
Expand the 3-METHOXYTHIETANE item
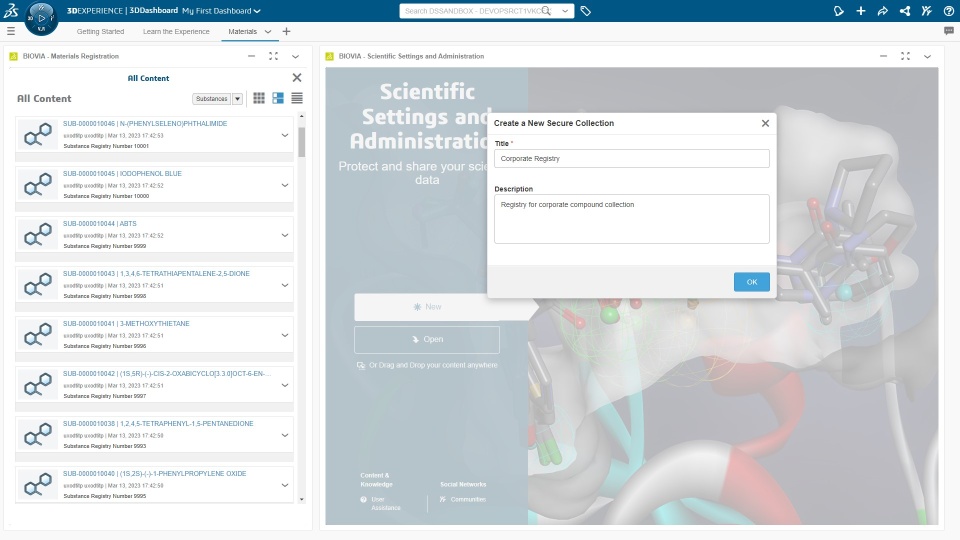tap(285, 335)
